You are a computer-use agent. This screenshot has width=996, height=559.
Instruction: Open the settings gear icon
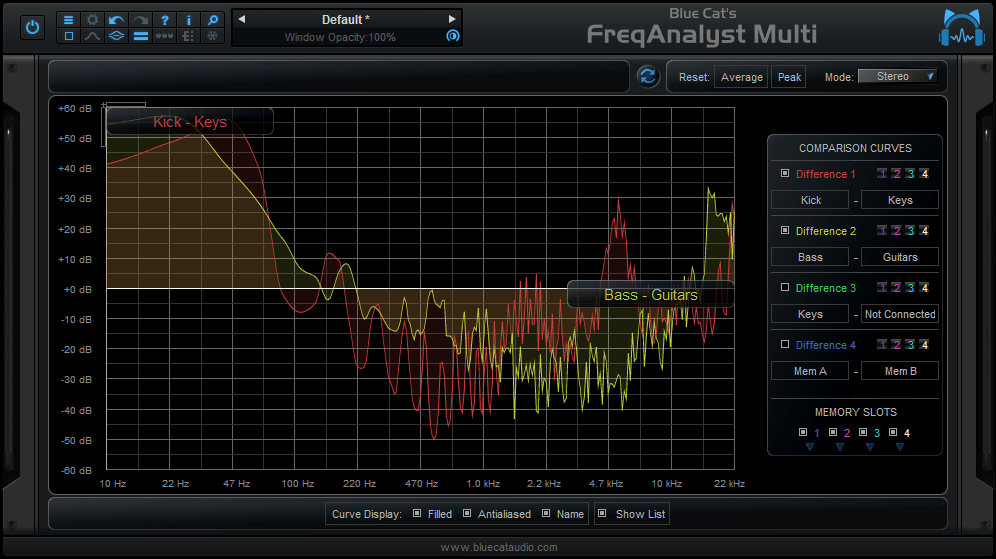click(92, 20)
